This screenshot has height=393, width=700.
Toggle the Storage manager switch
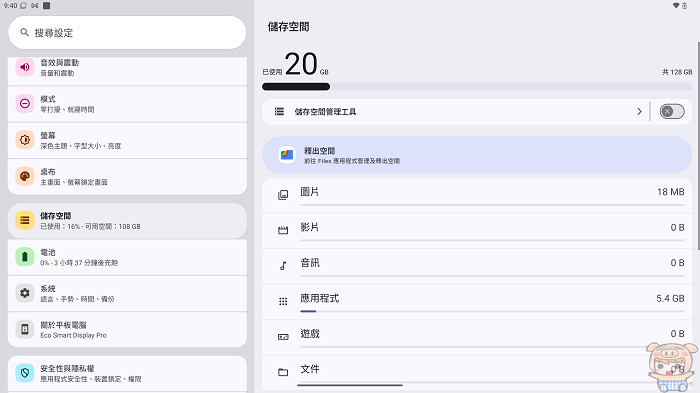point(671,111)
